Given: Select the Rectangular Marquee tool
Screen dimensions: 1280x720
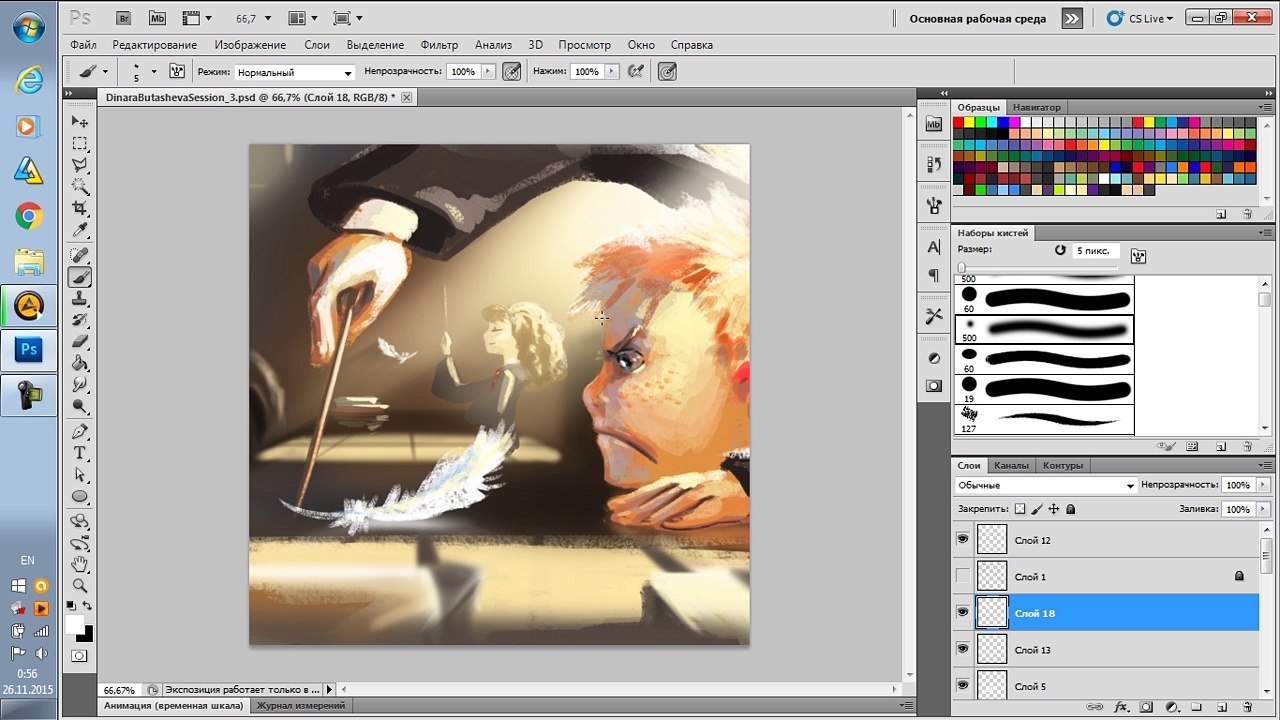Looking at the screenshot, I should pos(80,143).
